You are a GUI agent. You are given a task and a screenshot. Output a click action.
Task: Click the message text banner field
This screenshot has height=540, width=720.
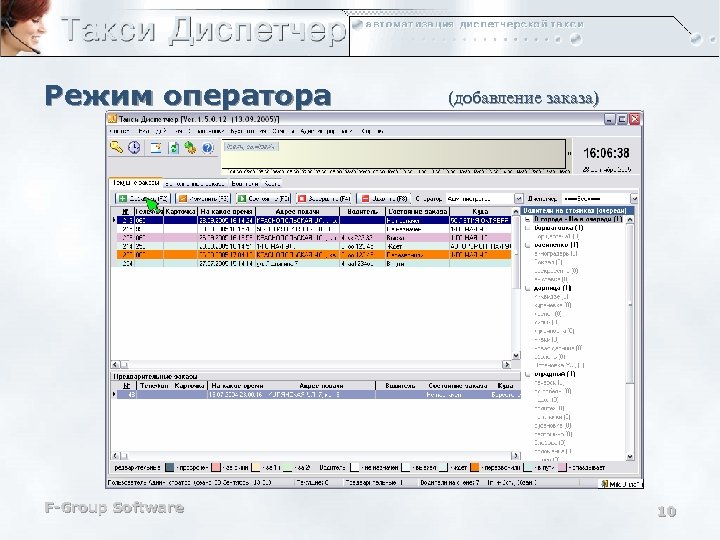[x=394, y=154]
